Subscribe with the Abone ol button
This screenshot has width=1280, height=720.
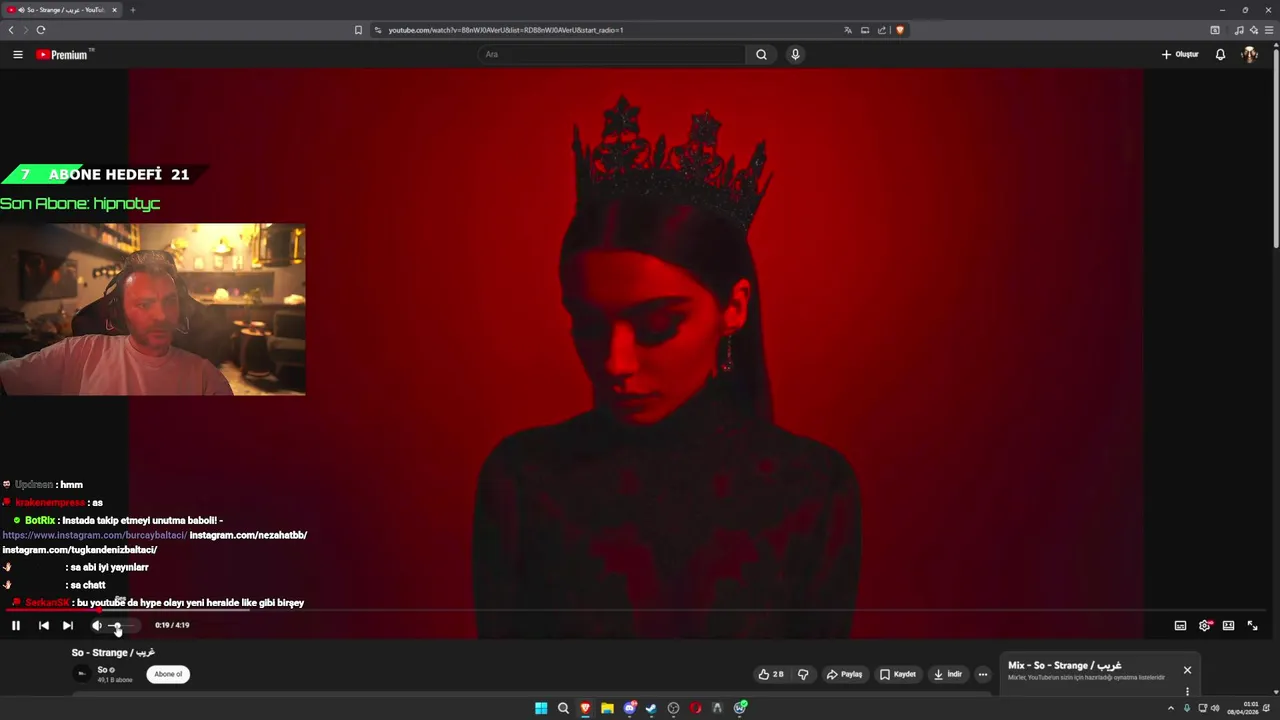[168, 674]
